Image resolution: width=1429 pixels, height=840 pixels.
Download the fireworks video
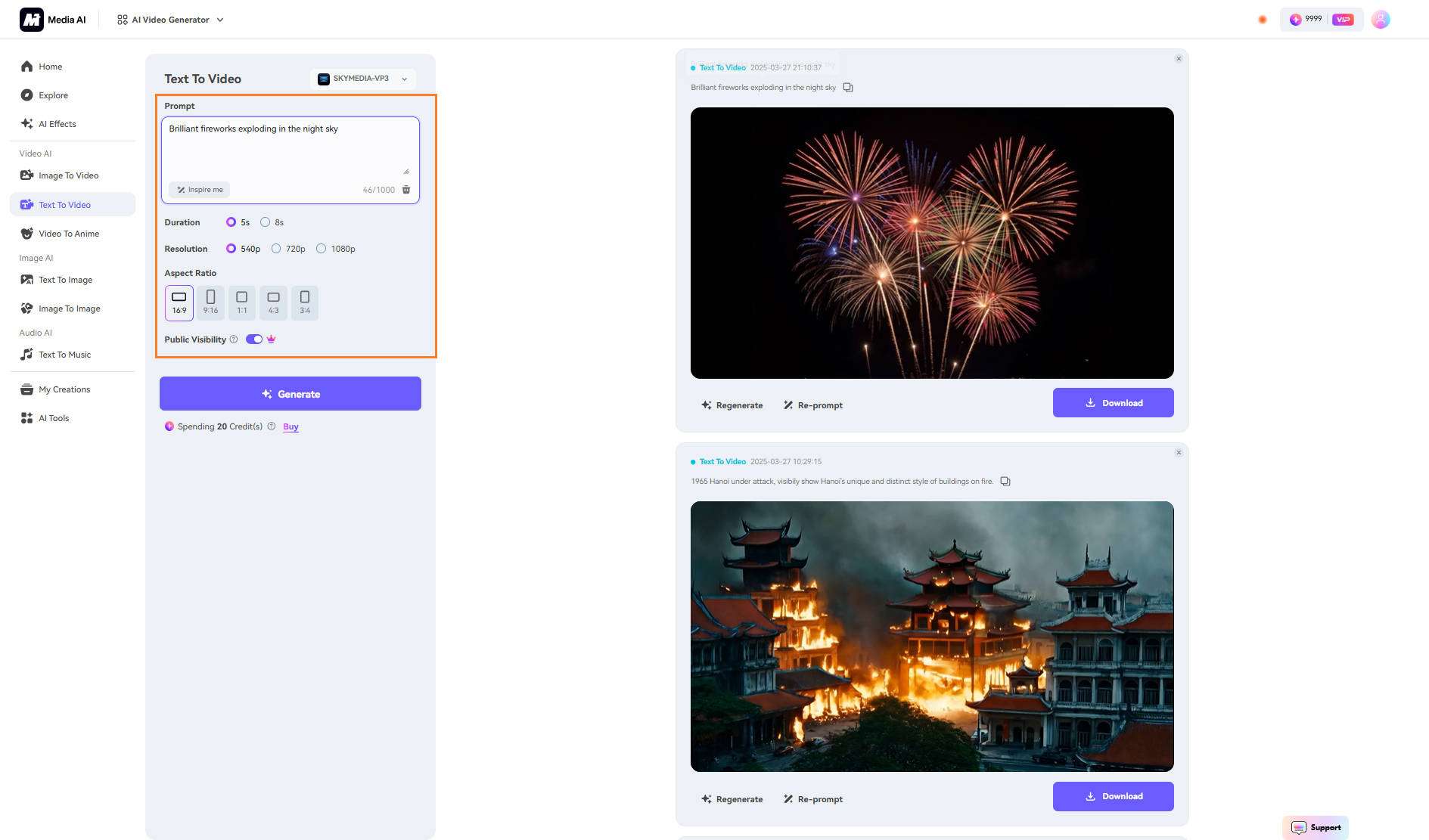pos(1114,403)
